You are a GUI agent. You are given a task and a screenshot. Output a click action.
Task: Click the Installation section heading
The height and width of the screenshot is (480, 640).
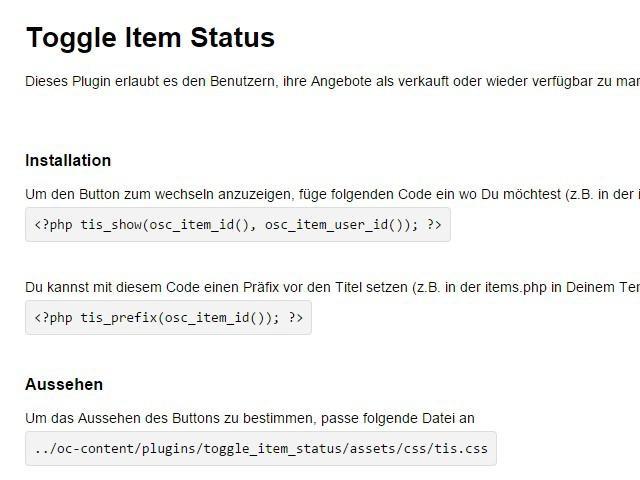pyautogui.click(x=68, y=160)
